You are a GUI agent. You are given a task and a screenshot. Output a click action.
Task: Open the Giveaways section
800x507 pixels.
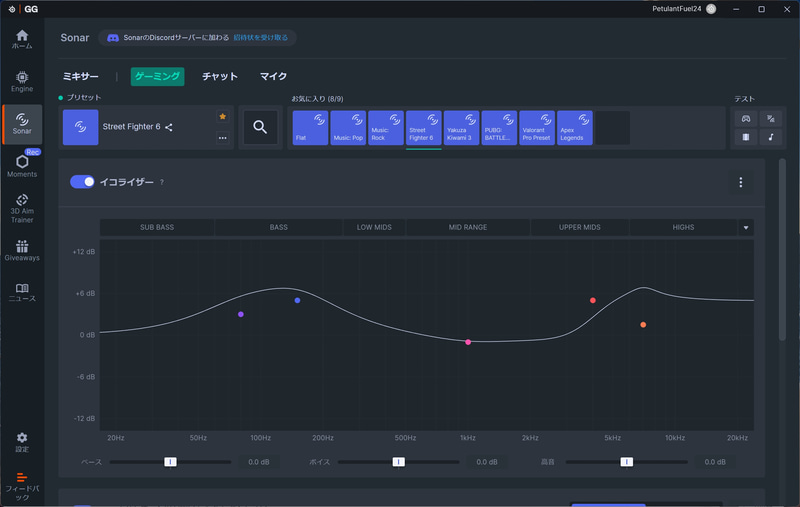pos(22,251)
